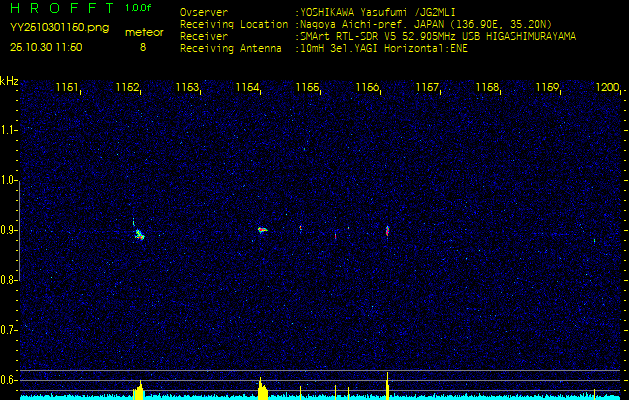Screen dimensions: 629x400
Task: Click the HROFFT title text
Action: [61, 8]
